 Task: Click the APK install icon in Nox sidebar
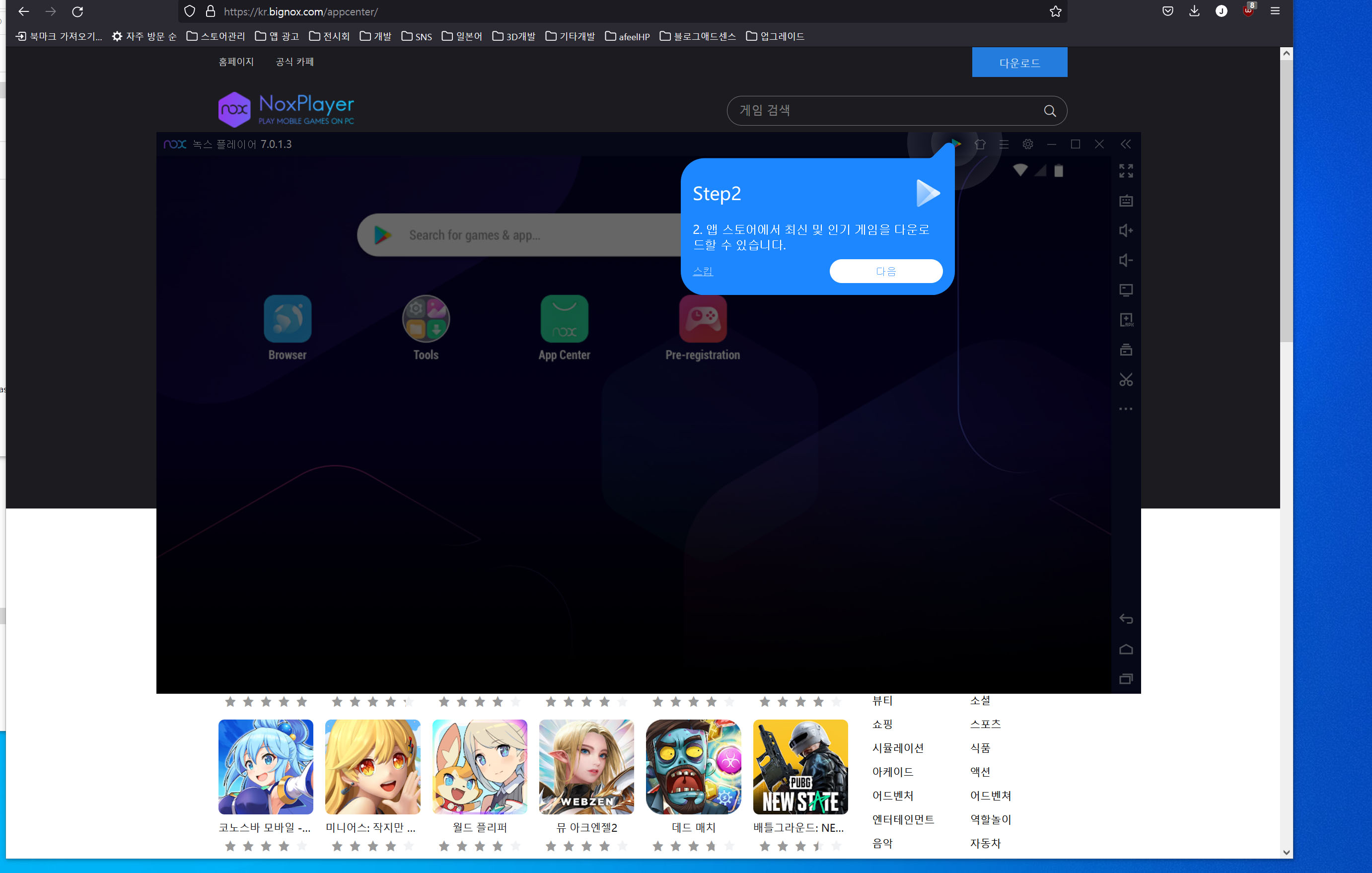(x=1126, y=320)
